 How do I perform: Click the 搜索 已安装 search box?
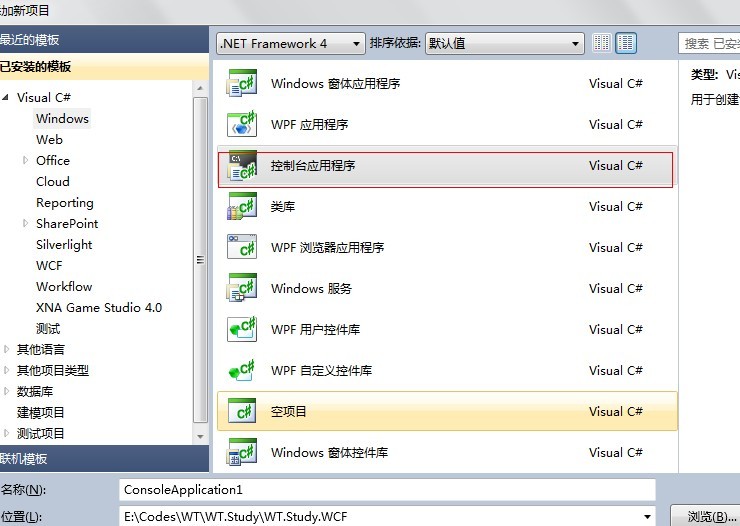coord(709,43)
